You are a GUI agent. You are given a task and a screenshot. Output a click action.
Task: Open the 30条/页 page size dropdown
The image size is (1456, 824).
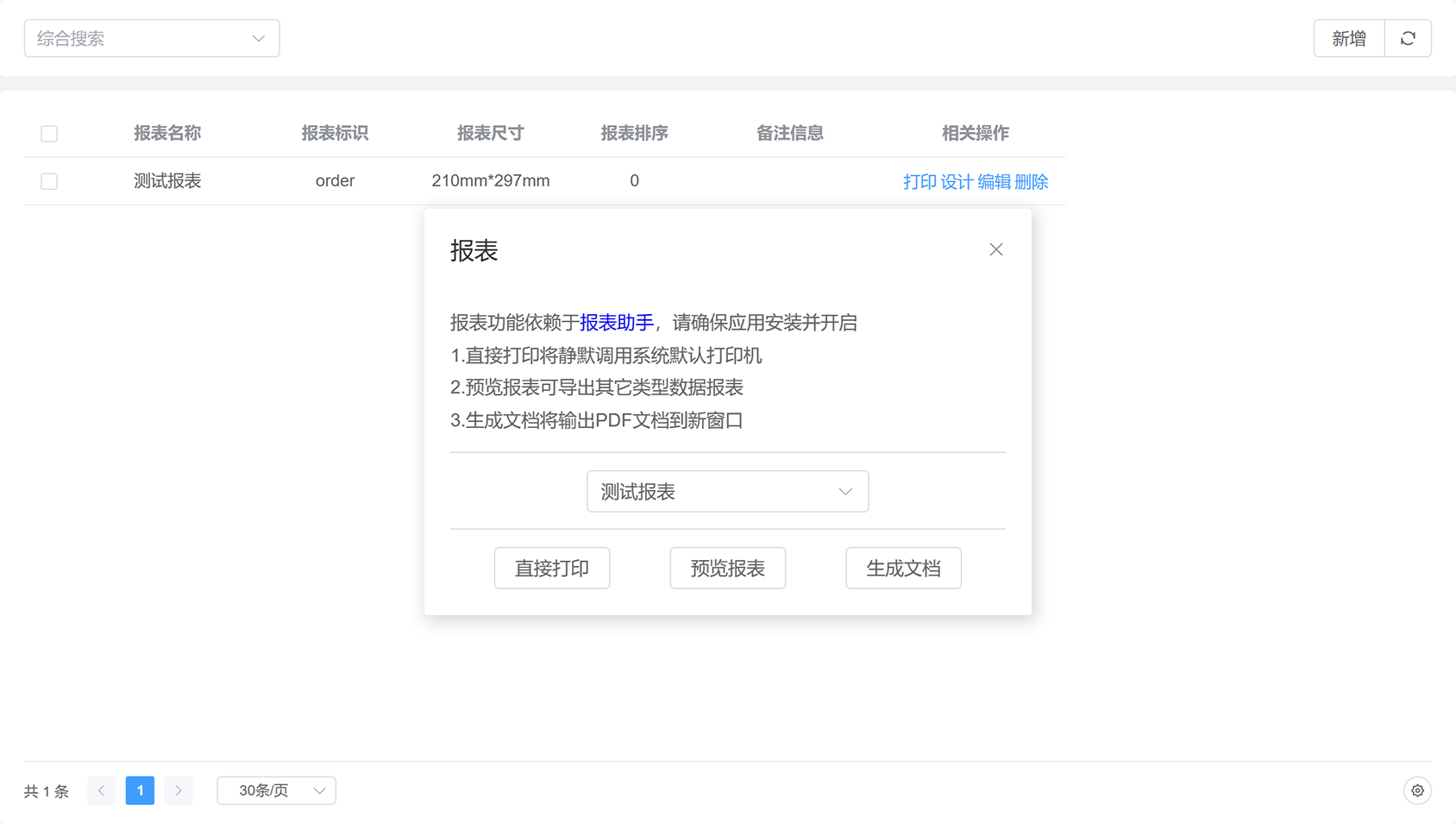(x=276, y=790)
